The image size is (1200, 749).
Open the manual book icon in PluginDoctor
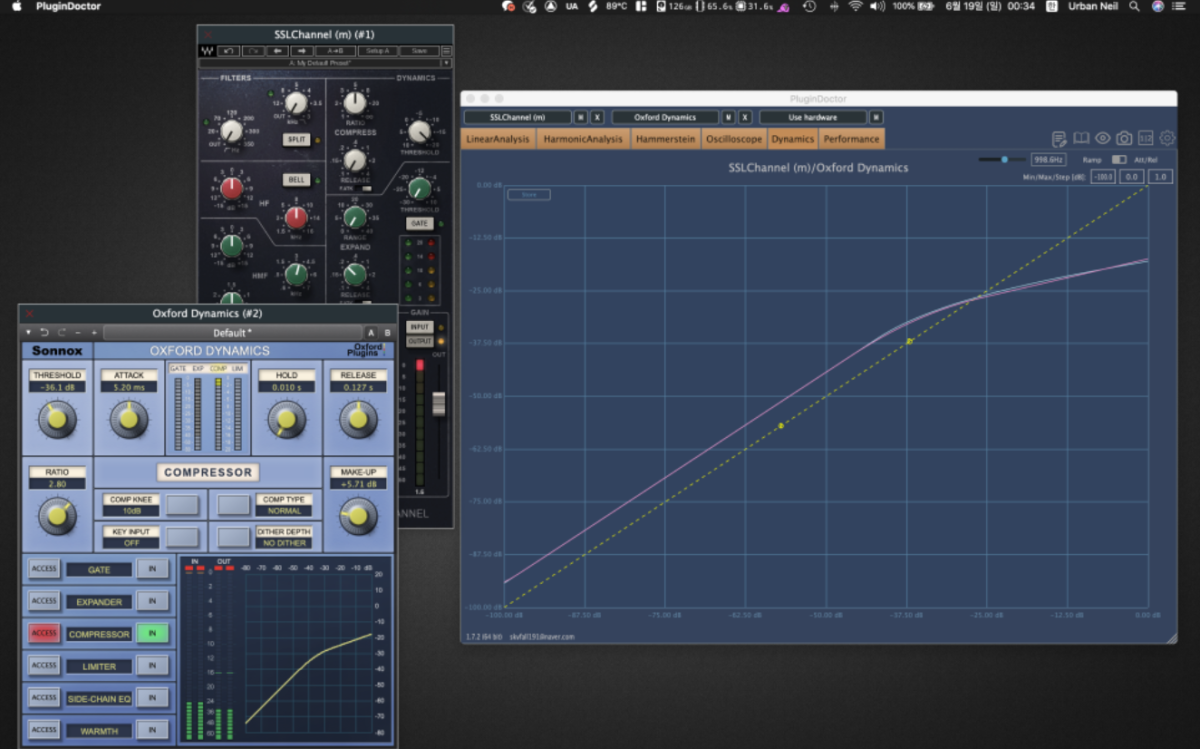click(x=1081, y=138)
